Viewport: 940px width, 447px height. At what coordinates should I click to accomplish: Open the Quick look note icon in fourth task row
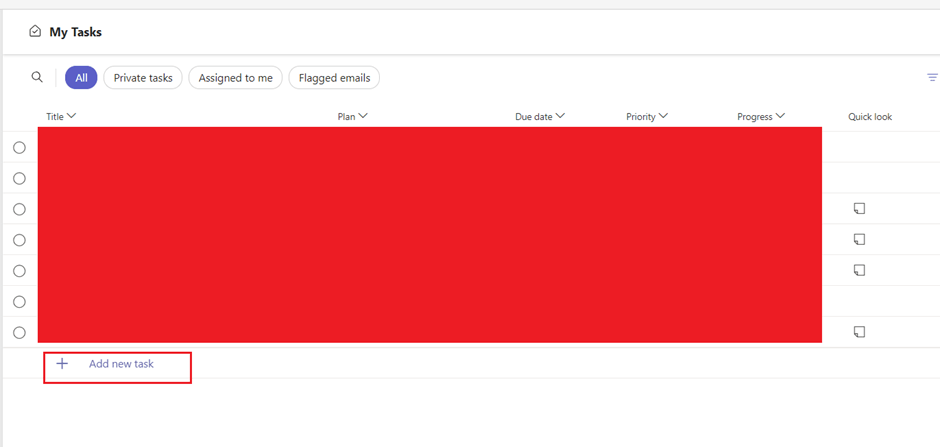[x=860, y=239]
